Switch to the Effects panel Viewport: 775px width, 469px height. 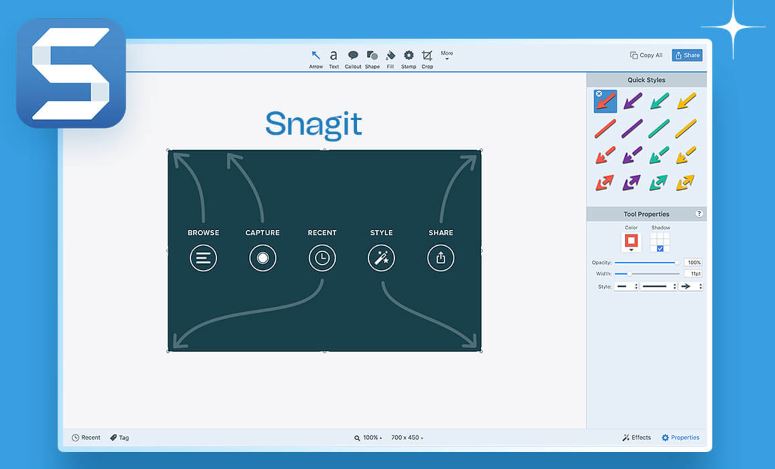click(637, 437)
